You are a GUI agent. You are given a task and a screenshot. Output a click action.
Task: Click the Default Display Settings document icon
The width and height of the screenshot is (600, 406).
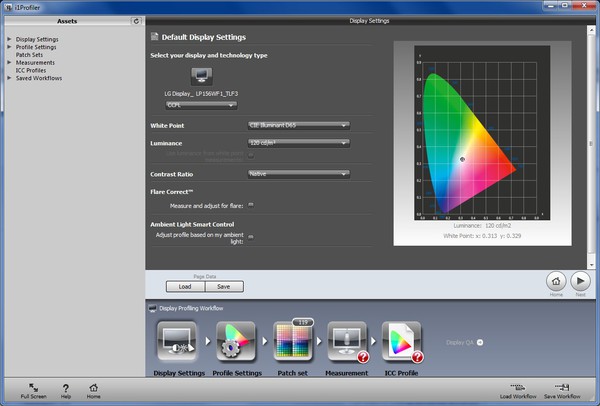154,37
